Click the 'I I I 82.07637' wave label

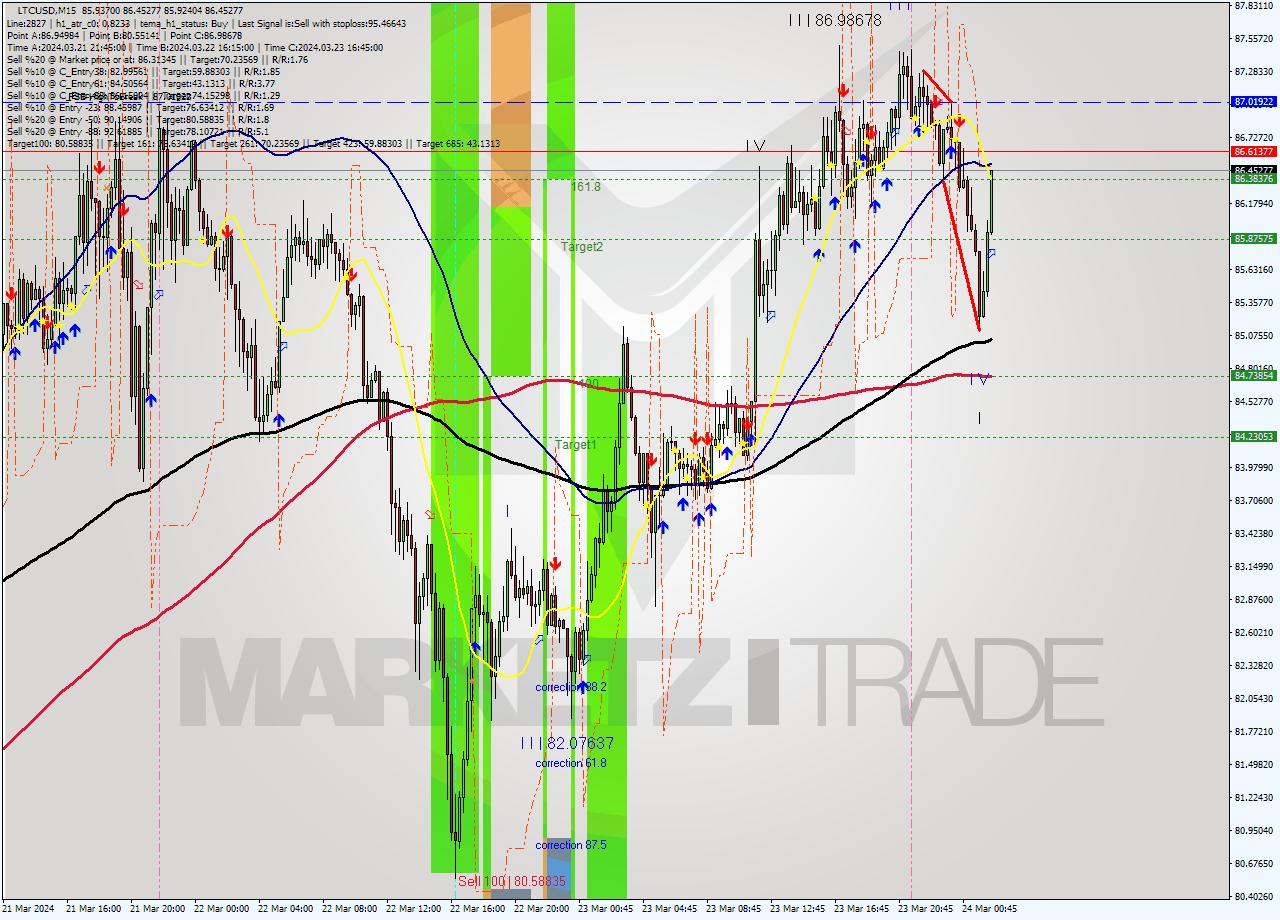click(567, 743)
